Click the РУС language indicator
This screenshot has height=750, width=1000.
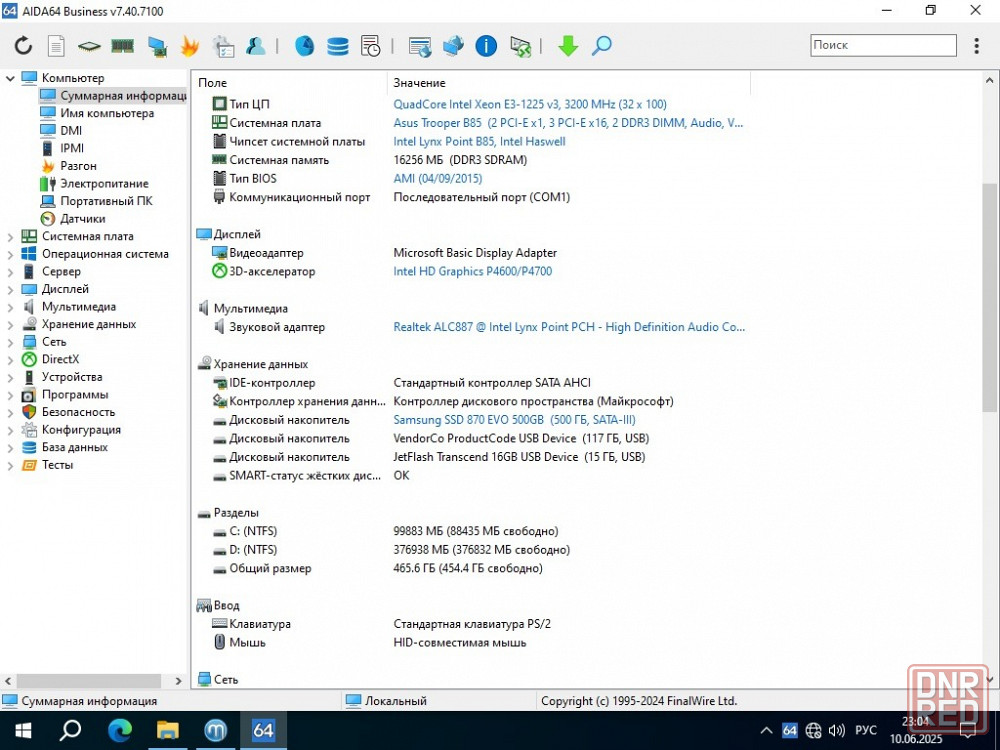coord(865,731)
